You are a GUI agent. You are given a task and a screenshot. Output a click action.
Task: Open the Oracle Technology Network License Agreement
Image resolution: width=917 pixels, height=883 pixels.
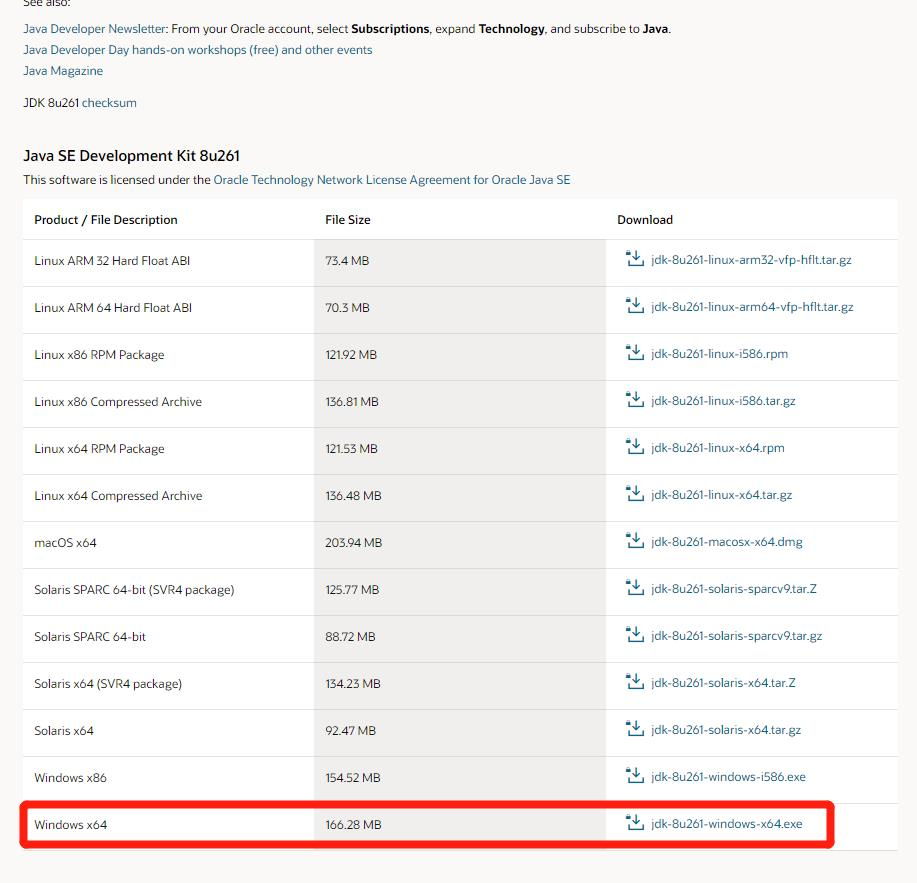point(391,179)
